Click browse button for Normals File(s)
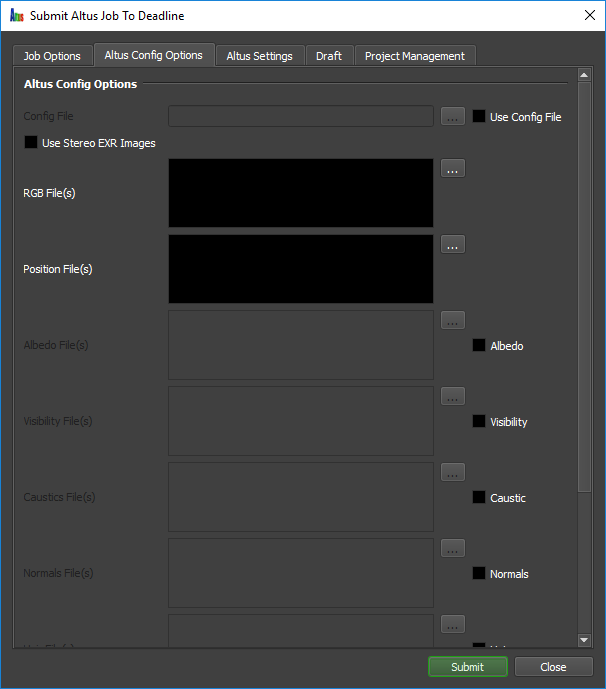Viewport: 606px width, 689px height. [453, 548]
